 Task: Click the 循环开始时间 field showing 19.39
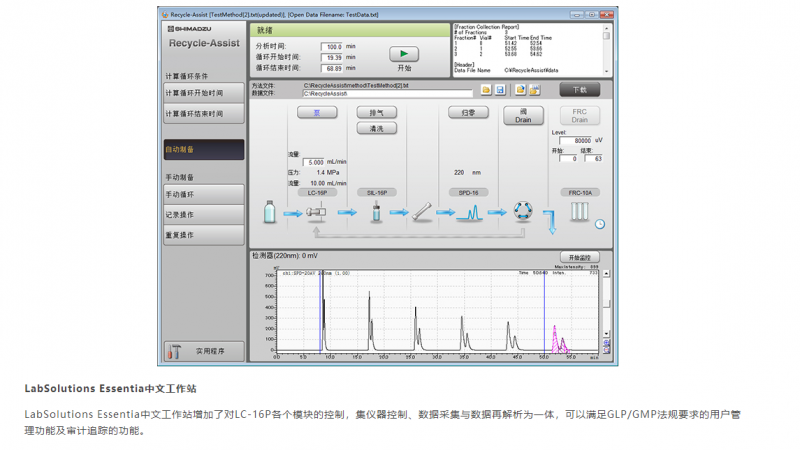(x=332, y=58)
